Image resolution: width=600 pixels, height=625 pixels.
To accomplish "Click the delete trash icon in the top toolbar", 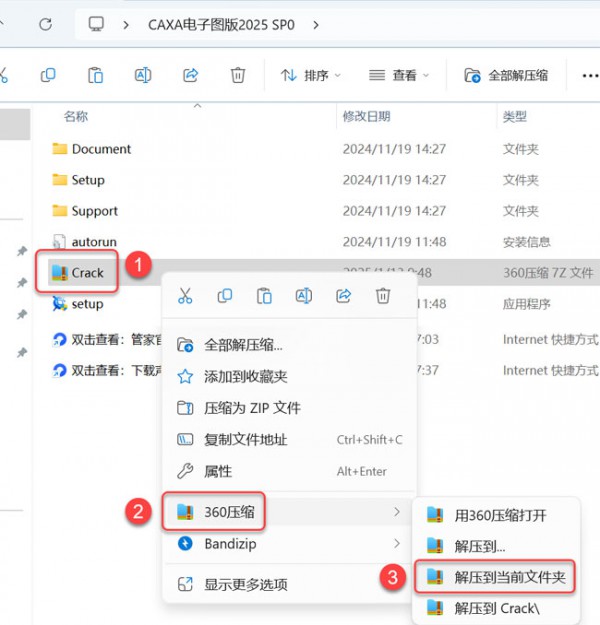I will point(238,75).
